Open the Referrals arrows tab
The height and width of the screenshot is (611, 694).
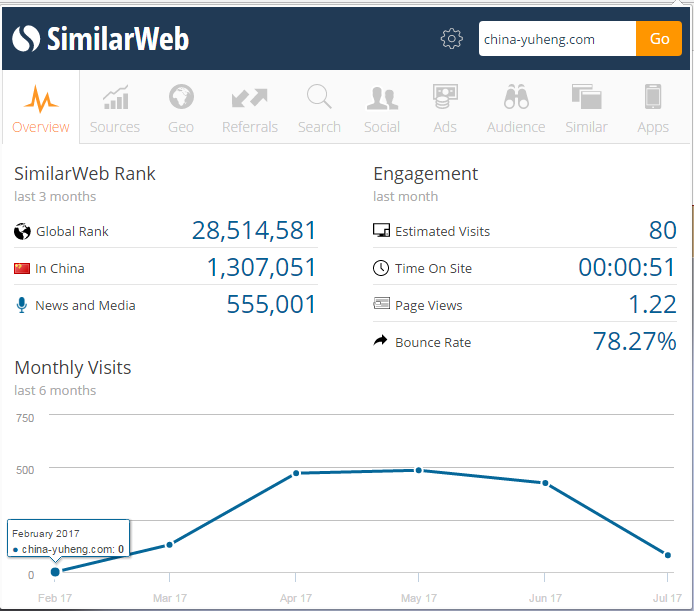249,108
